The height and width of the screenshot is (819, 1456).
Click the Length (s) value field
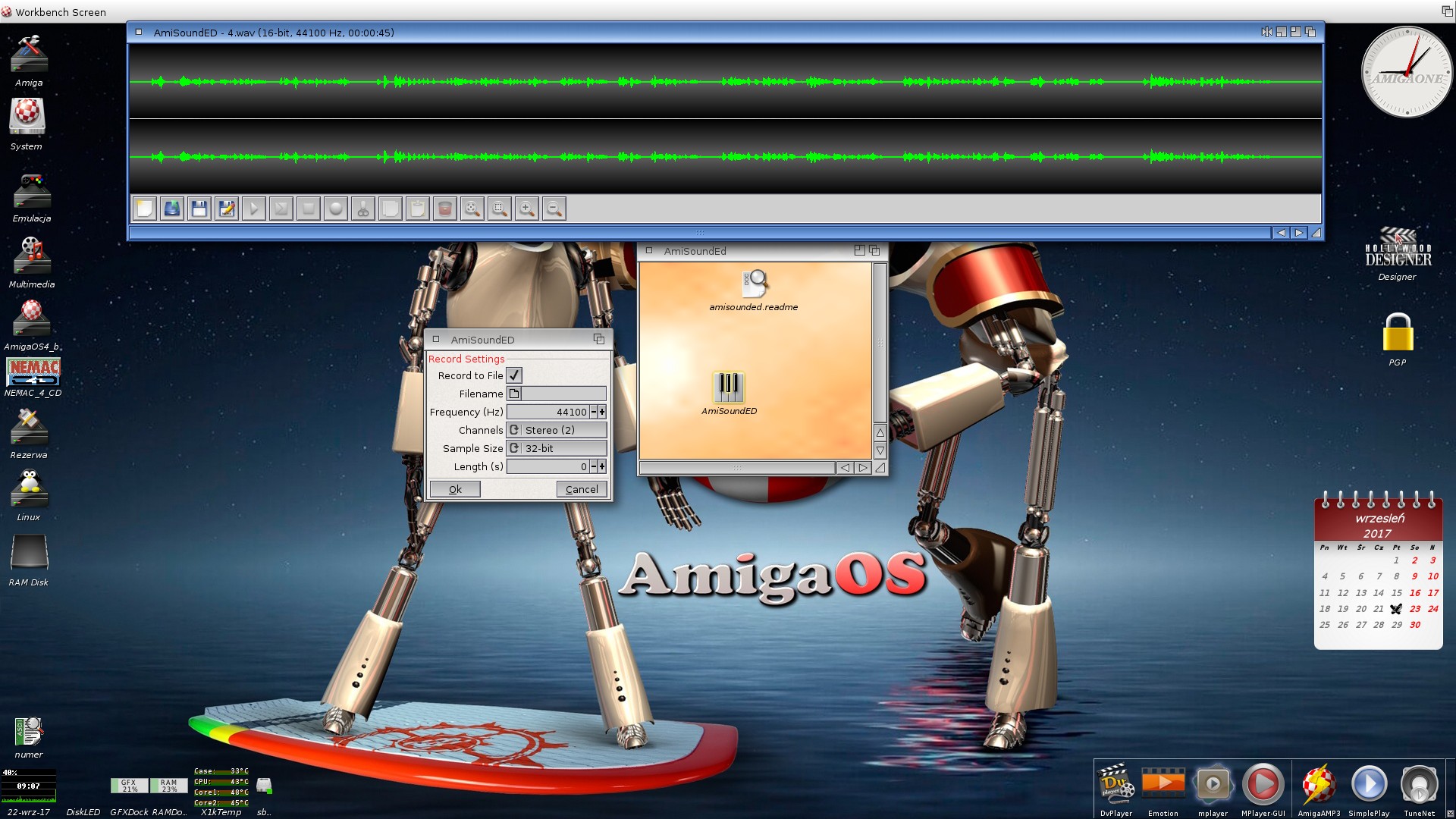(548, 466)
